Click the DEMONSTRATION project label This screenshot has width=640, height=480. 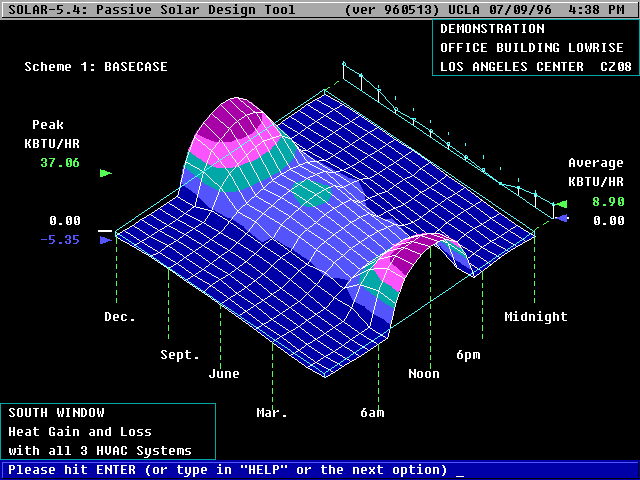pos(492,29)
